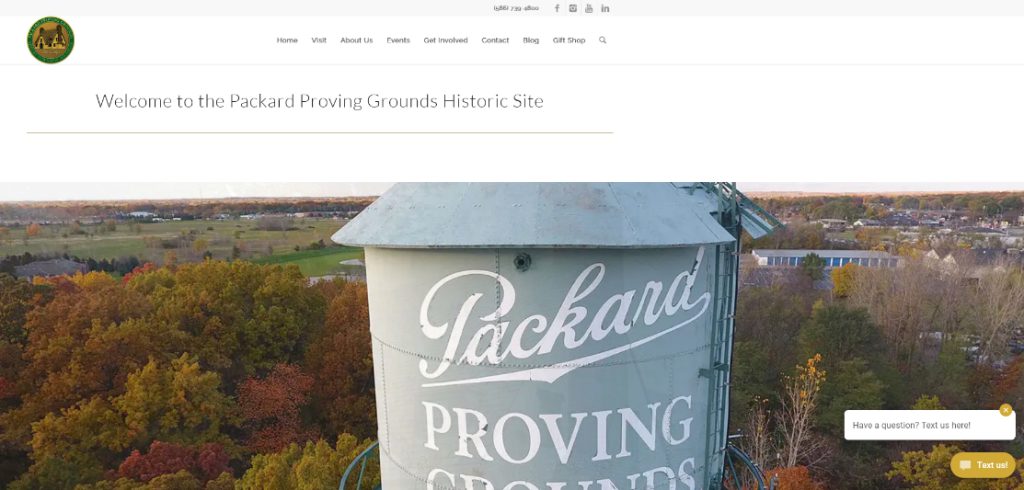
Task: Go to the Contact page
Action: pos(495,41)
